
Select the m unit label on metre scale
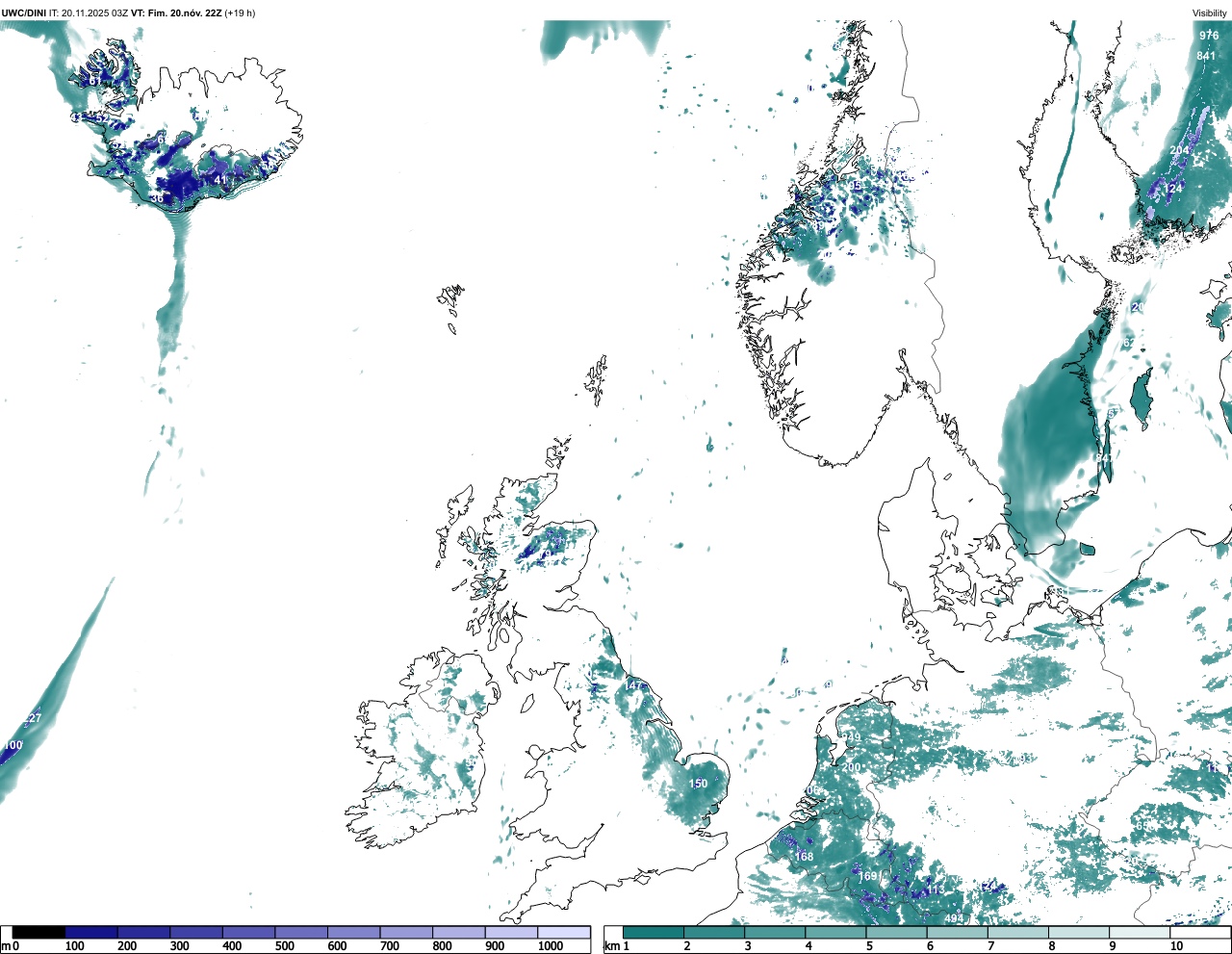point(6,946)
